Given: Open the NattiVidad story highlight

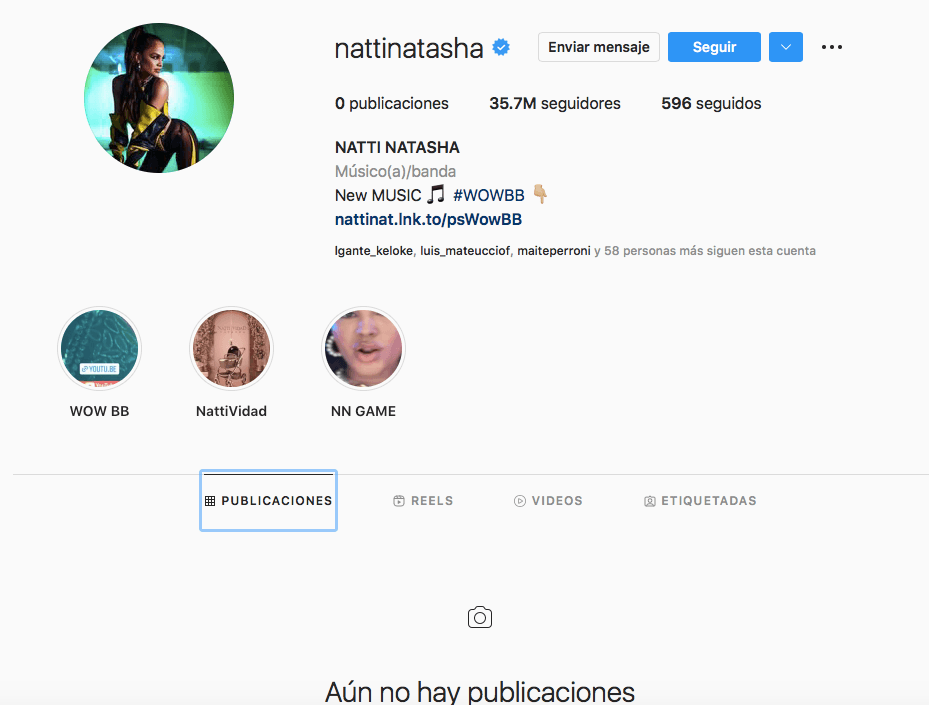Looking at the screenshot, I should click(x=231, y=348).
